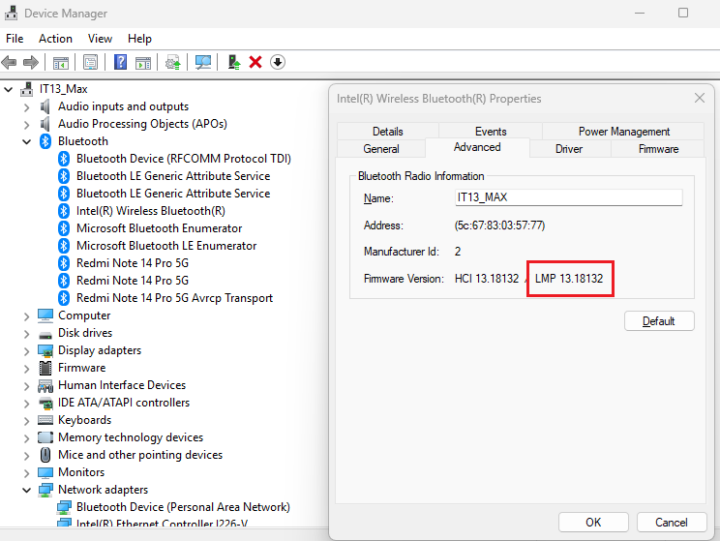Image resolution: width=720 pixels, height=541 pixels.
Task: Click Bluetooth icon of Intel(R) Wireless Bluetooth(R)
Action: point(64,211)
